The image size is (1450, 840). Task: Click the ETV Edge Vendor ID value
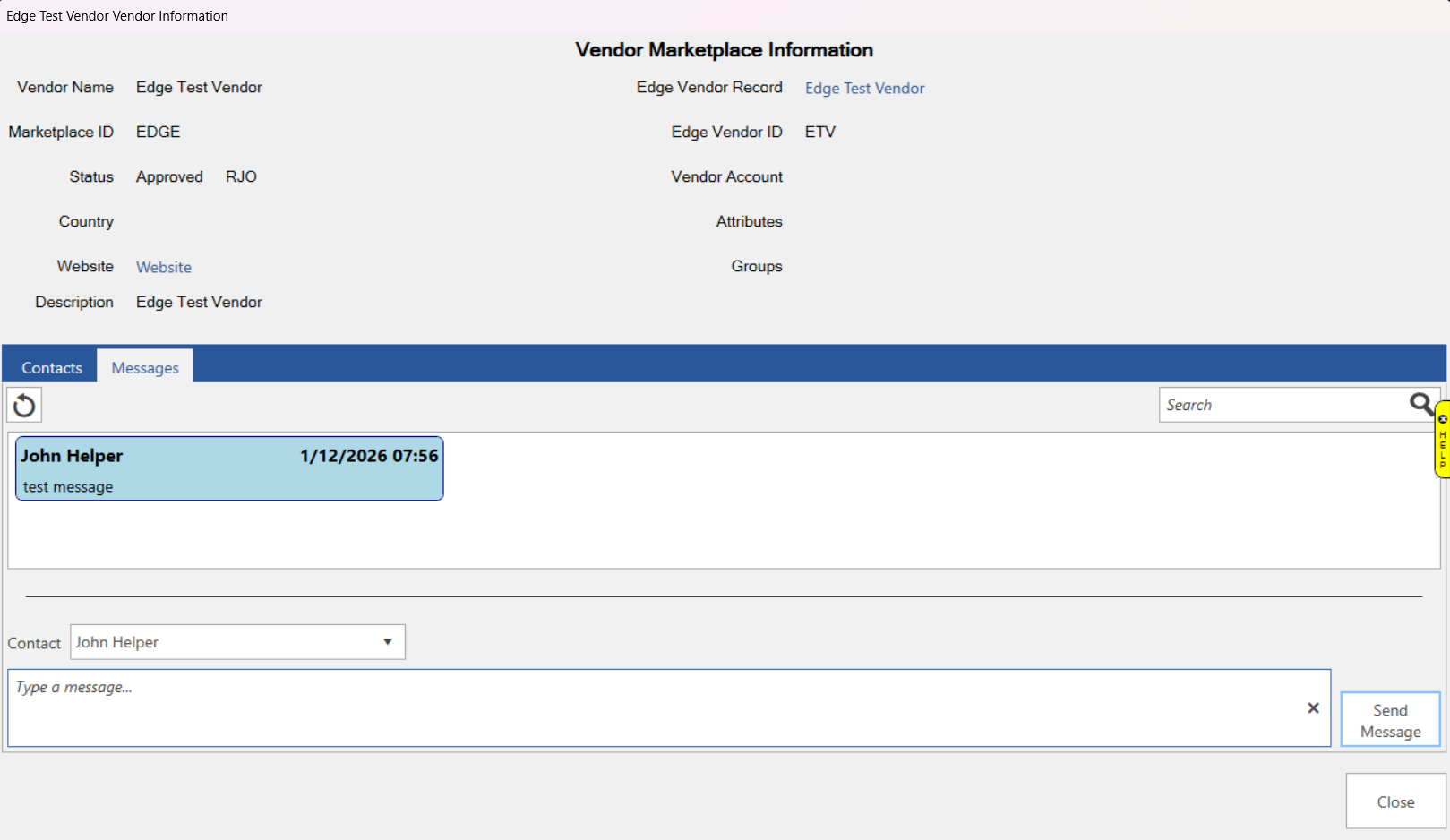(x=819, y=133)
